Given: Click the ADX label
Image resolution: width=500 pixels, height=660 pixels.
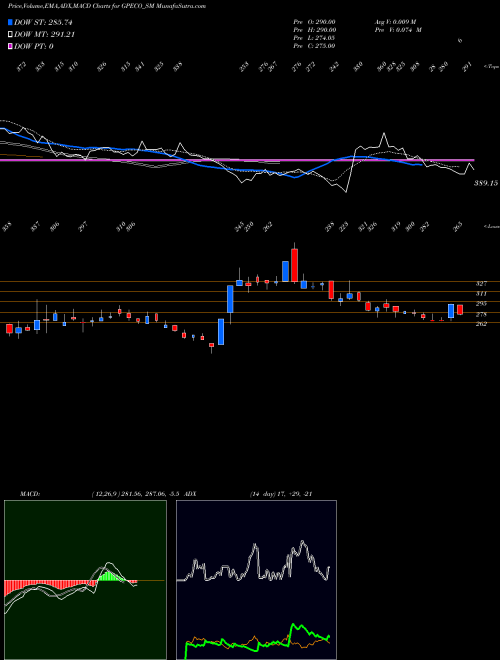Looking at the screenshot, I should 190,494.
